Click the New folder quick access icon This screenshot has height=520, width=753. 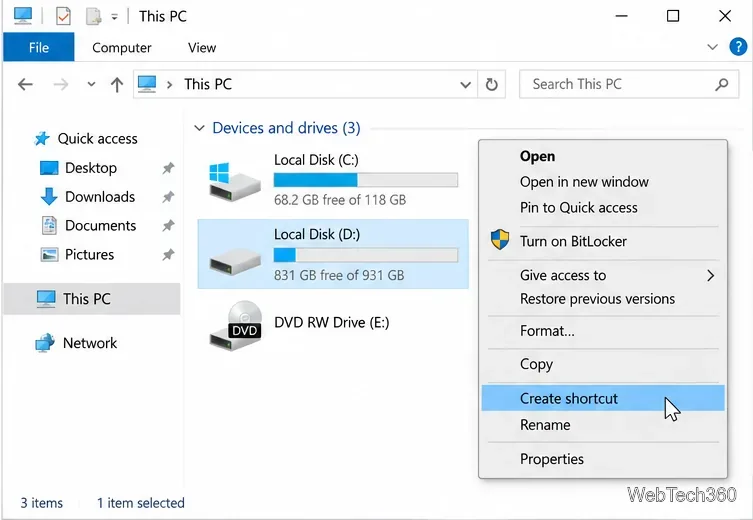coord(93,16)
